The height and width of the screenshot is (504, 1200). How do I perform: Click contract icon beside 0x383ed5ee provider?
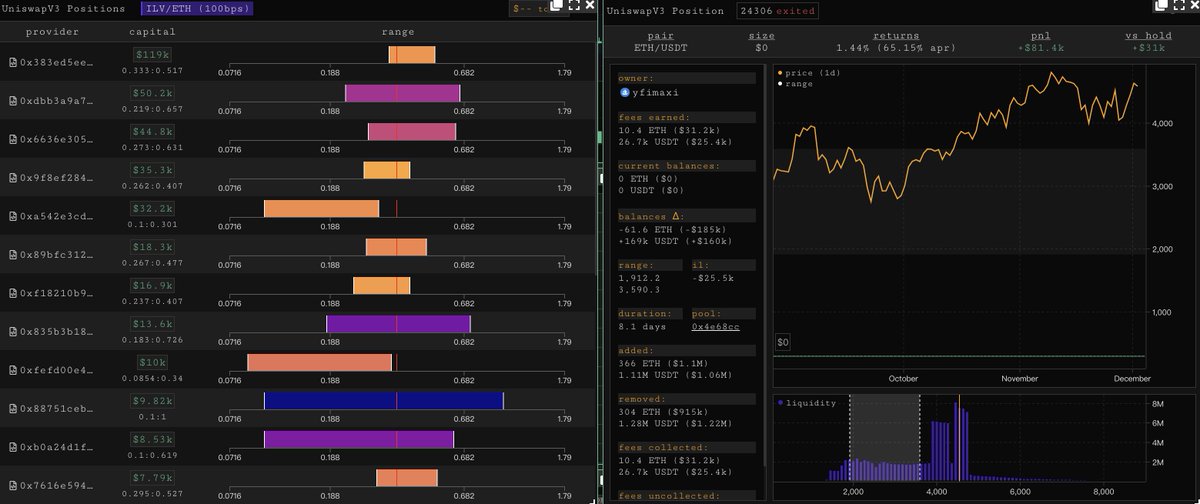(x=13, y=62)
